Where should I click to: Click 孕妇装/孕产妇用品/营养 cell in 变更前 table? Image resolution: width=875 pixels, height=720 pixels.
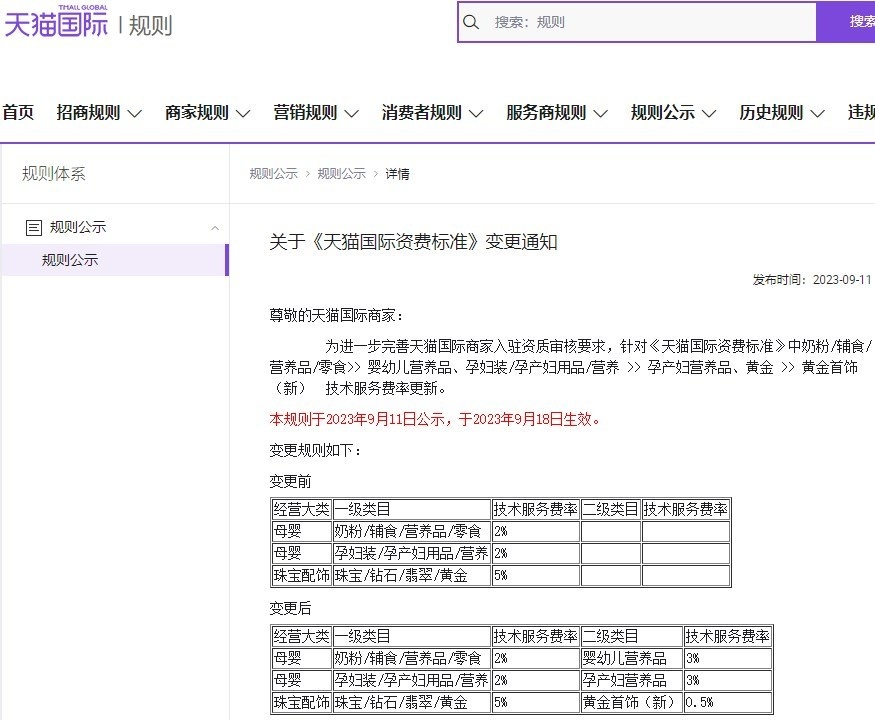412,553
